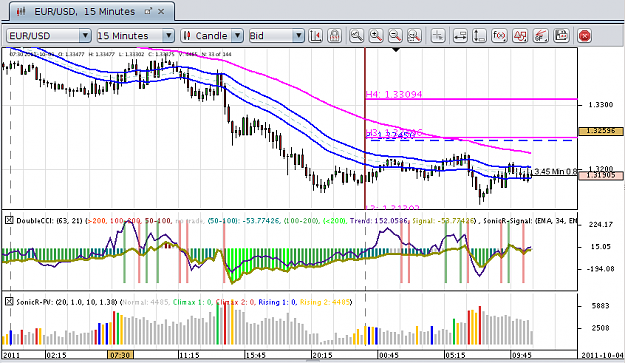Click the 09:45 time axis label

coord(521,355)
